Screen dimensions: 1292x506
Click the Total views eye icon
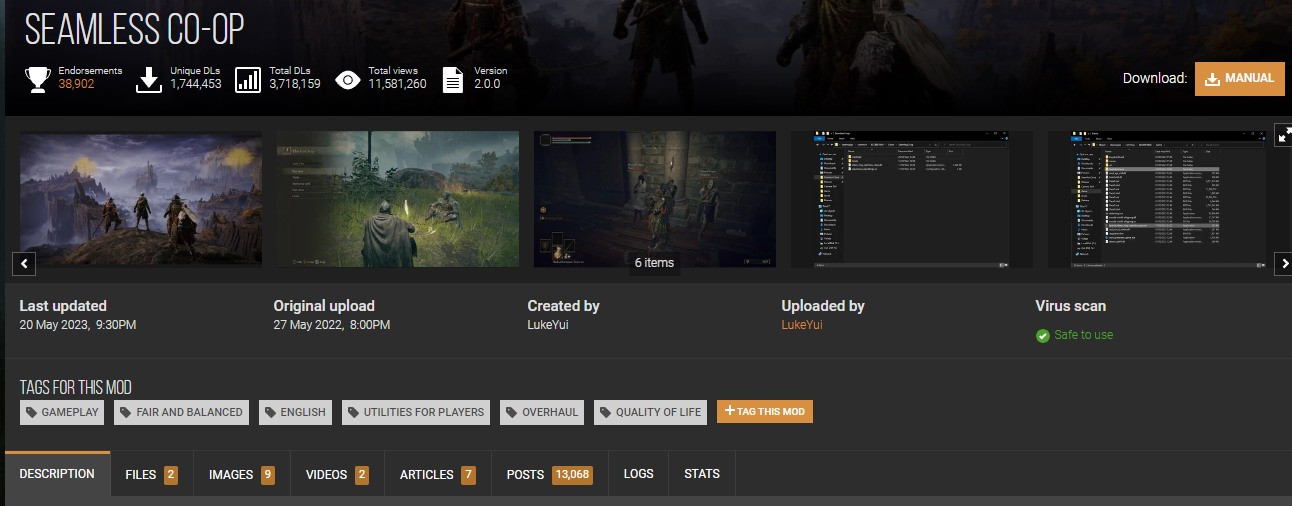click(348, 79)
